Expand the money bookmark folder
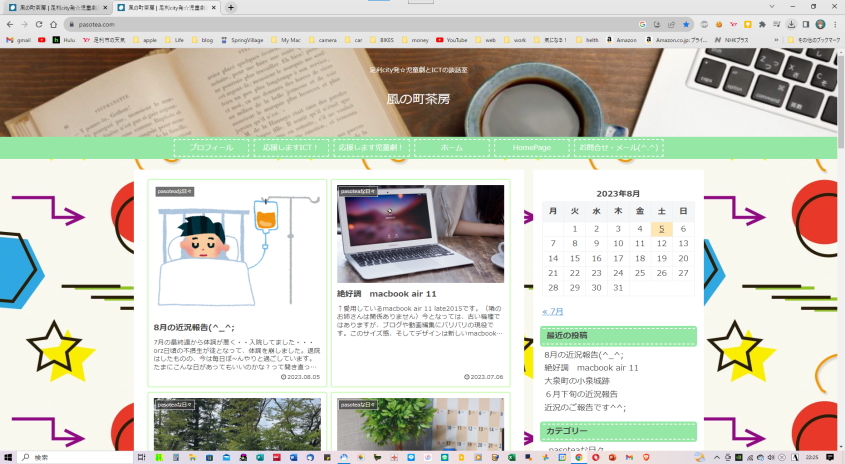 (x=416, y=40)
